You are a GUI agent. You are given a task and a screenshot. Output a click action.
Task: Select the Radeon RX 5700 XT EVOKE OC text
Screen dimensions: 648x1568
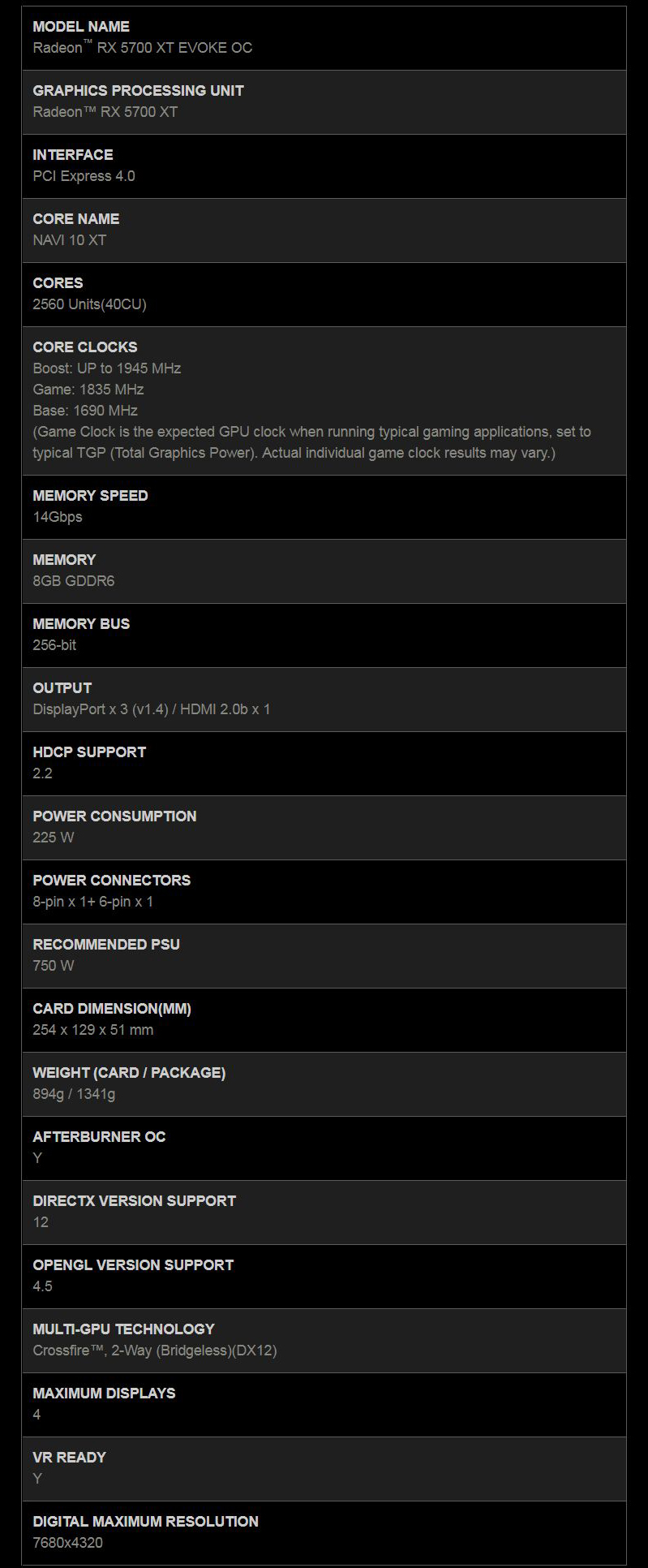(143, 48)
